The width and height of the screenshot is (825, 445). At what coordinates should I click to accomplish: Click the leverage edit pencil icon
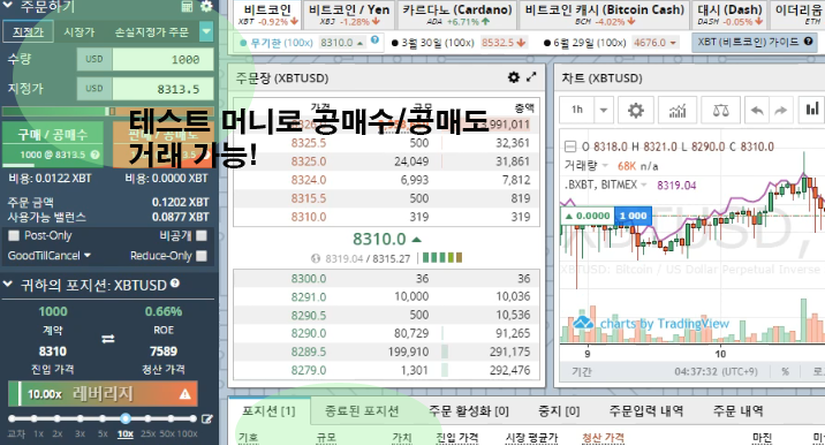pos(208,419)
